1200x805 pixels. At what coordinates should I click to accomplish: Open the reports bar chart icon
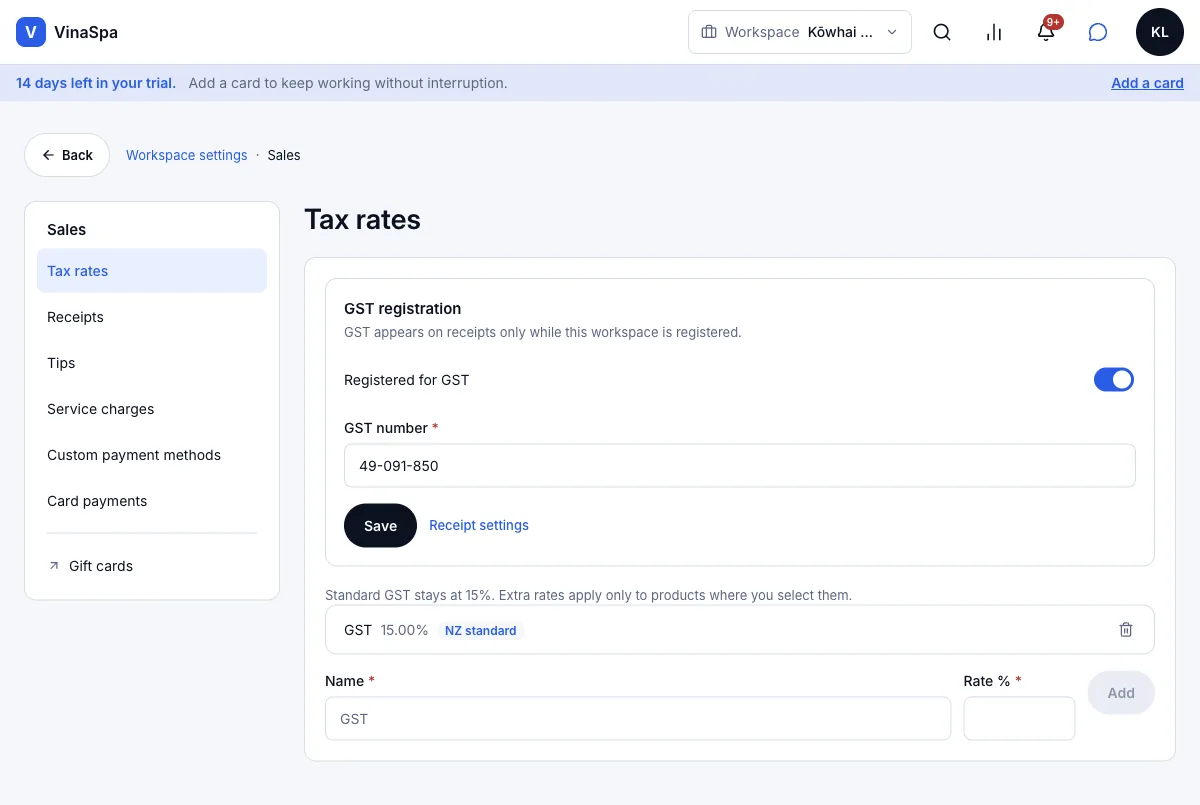[x=994, y=32]
